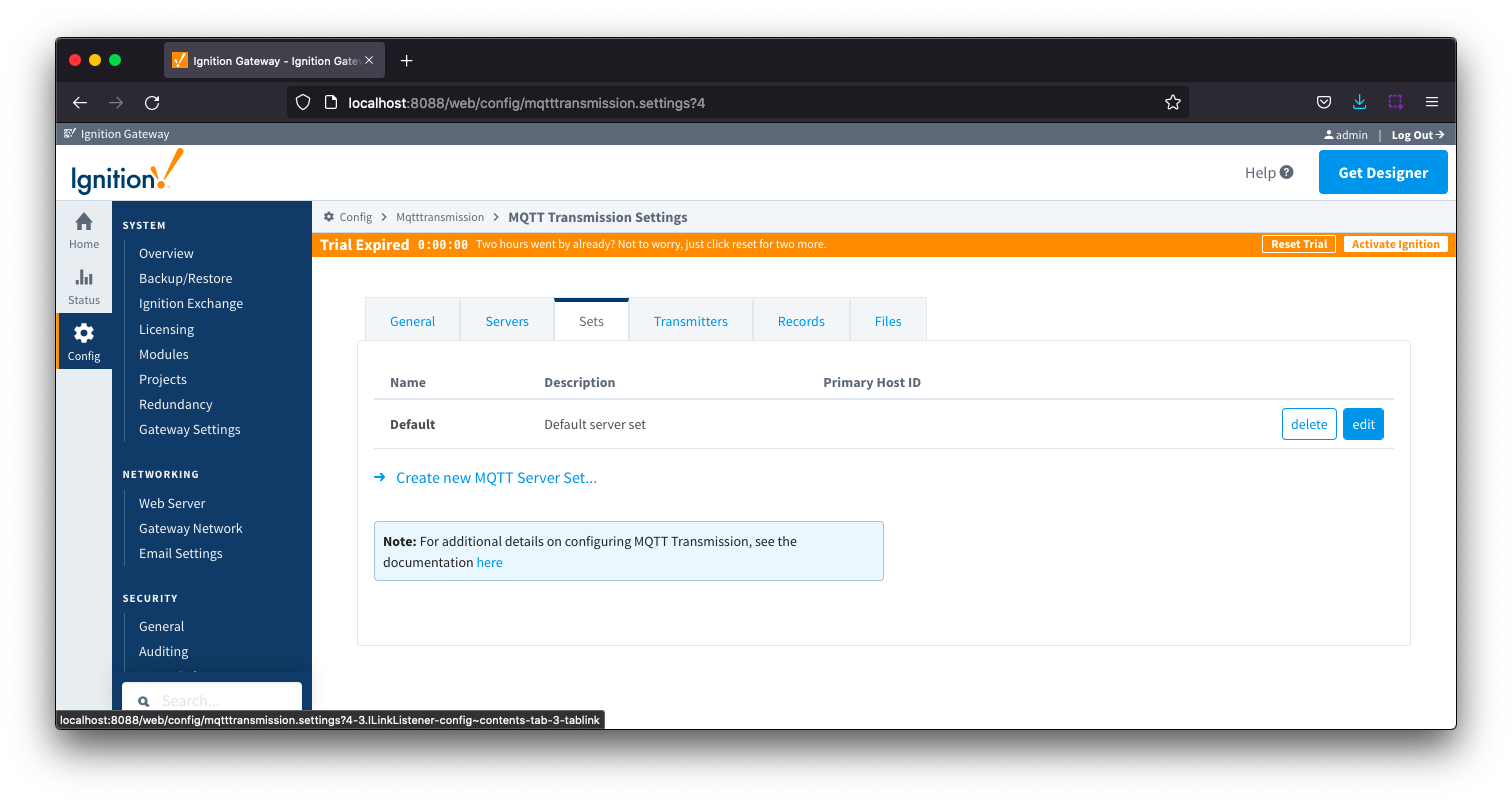Open the documentation 'here' link
Screen dimensions: 1512x803
[x=489, y=563]
